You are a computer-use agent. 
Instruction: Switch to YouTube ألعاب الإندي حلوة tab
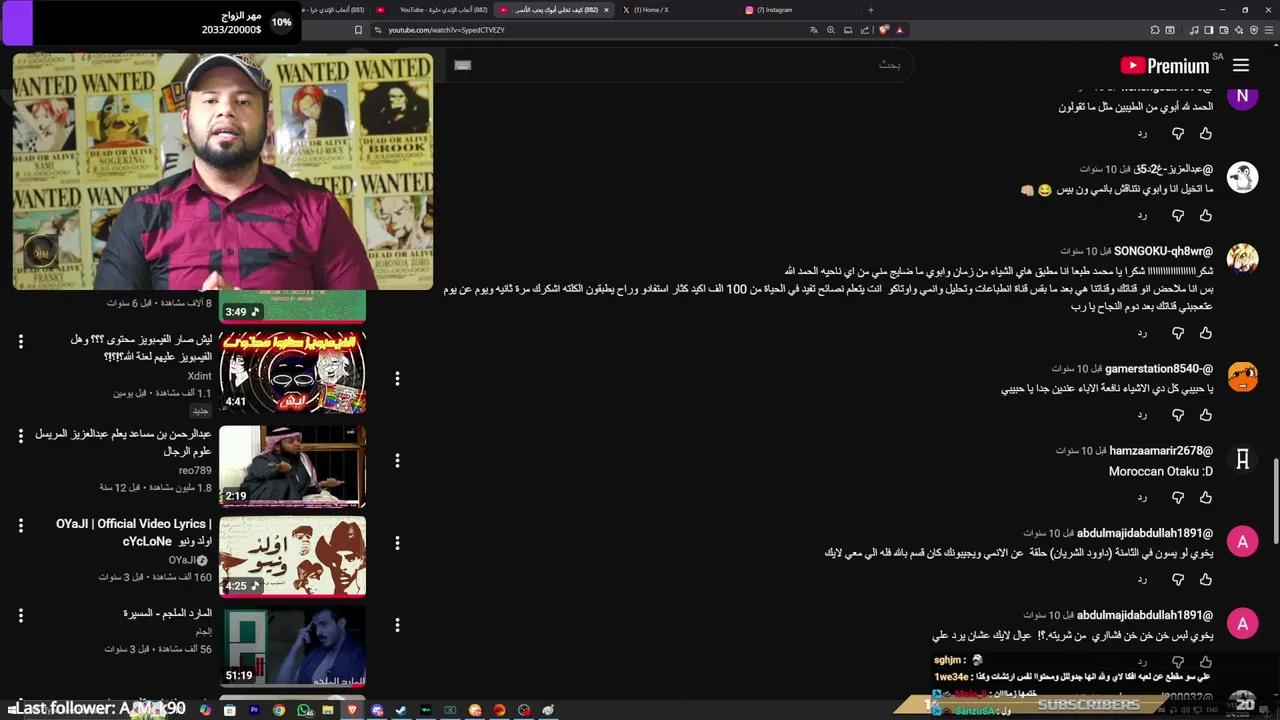(x=430, y=10)
